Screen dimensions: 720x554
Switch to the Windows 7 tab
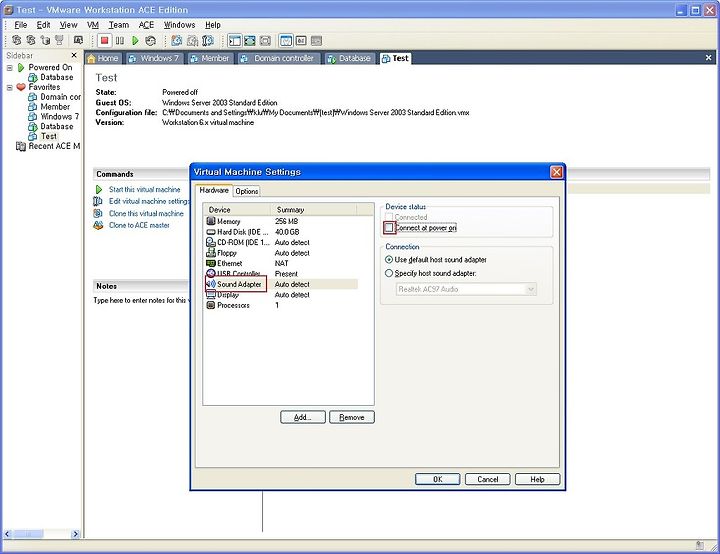pyautogui.click(x=154, y=58)
